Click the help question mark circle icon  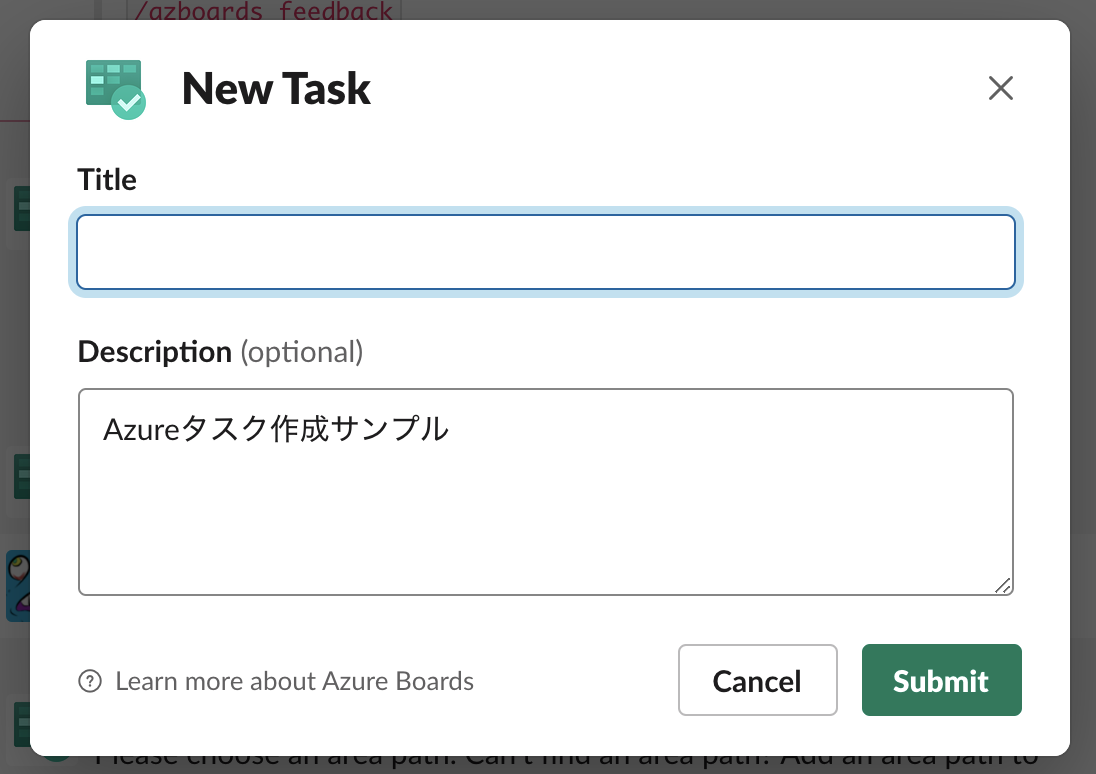click(90, 681)
